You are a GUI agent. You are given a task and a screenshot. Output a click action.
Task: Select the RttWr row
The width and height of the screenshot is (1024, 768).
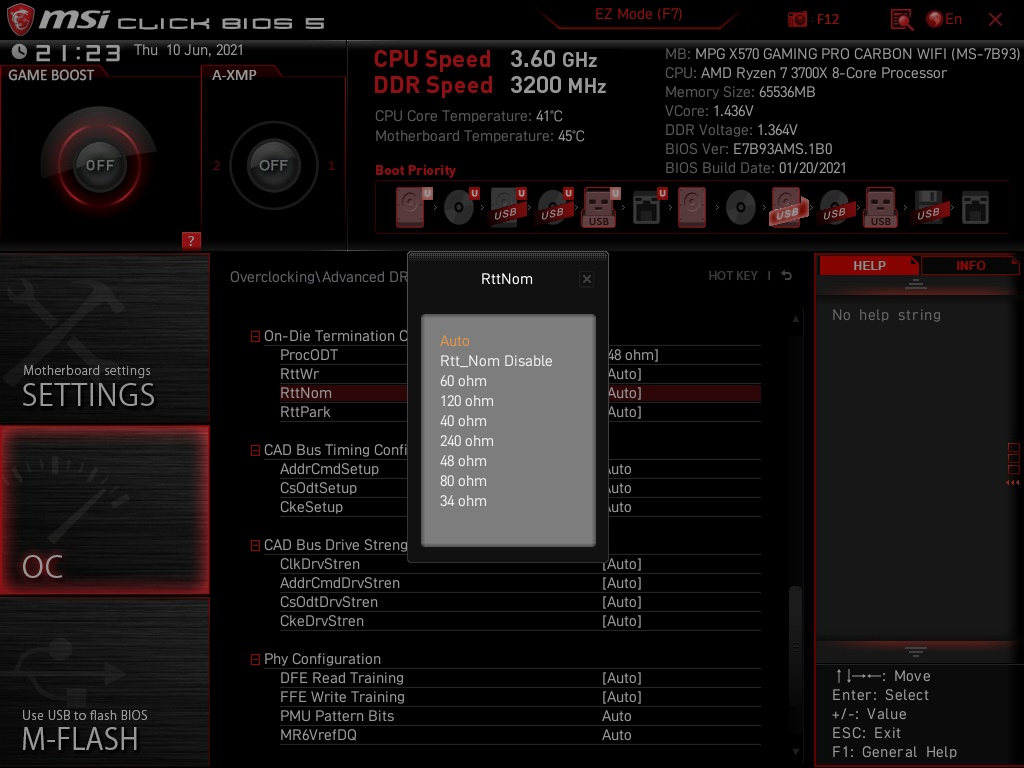click(520, 374)
